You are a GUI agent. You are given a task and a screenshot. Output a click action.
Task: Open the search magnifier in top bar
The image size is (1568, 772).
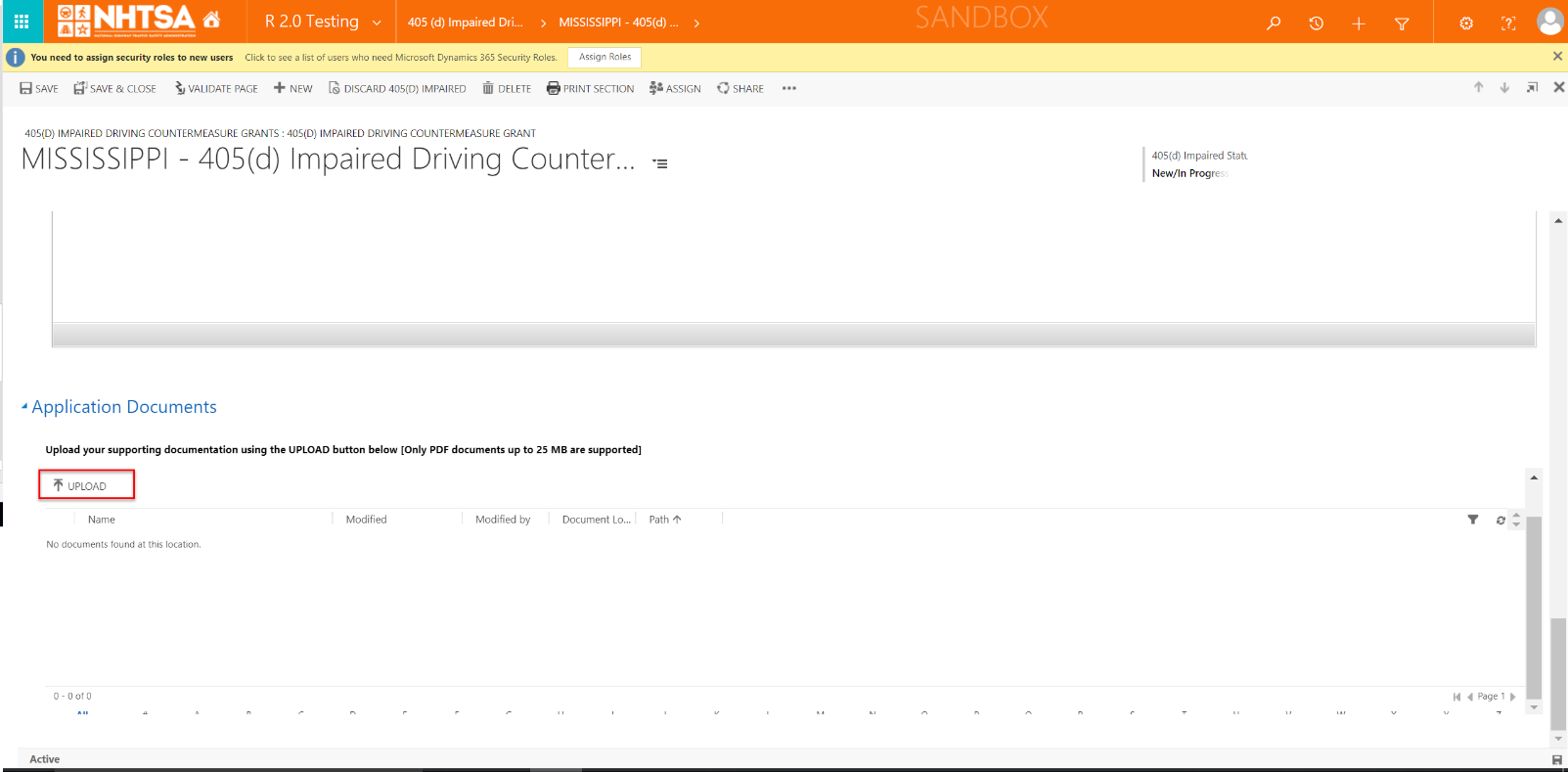1274,23
